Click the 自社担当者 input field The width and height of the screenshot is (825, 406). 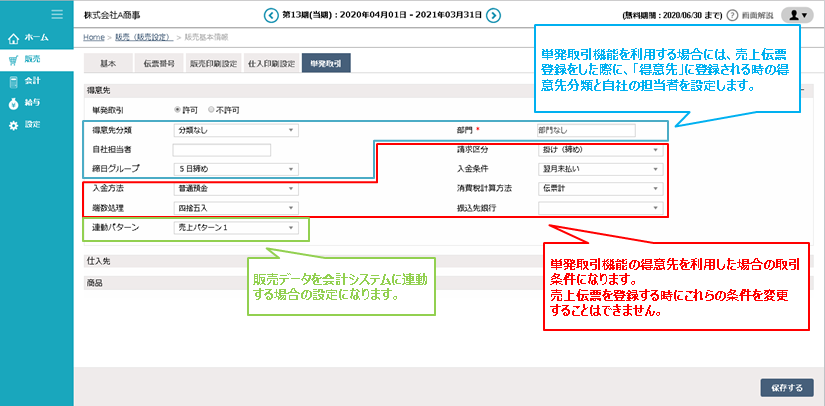[x=222, y=150]
